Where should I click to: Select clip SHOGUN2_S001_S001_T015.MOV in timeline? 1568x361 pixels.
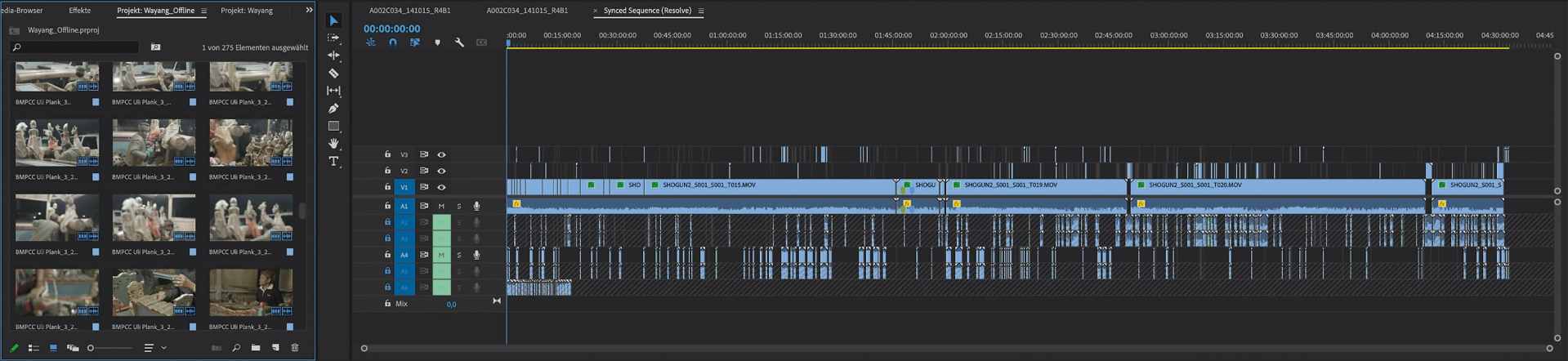(x=771, y=185)
